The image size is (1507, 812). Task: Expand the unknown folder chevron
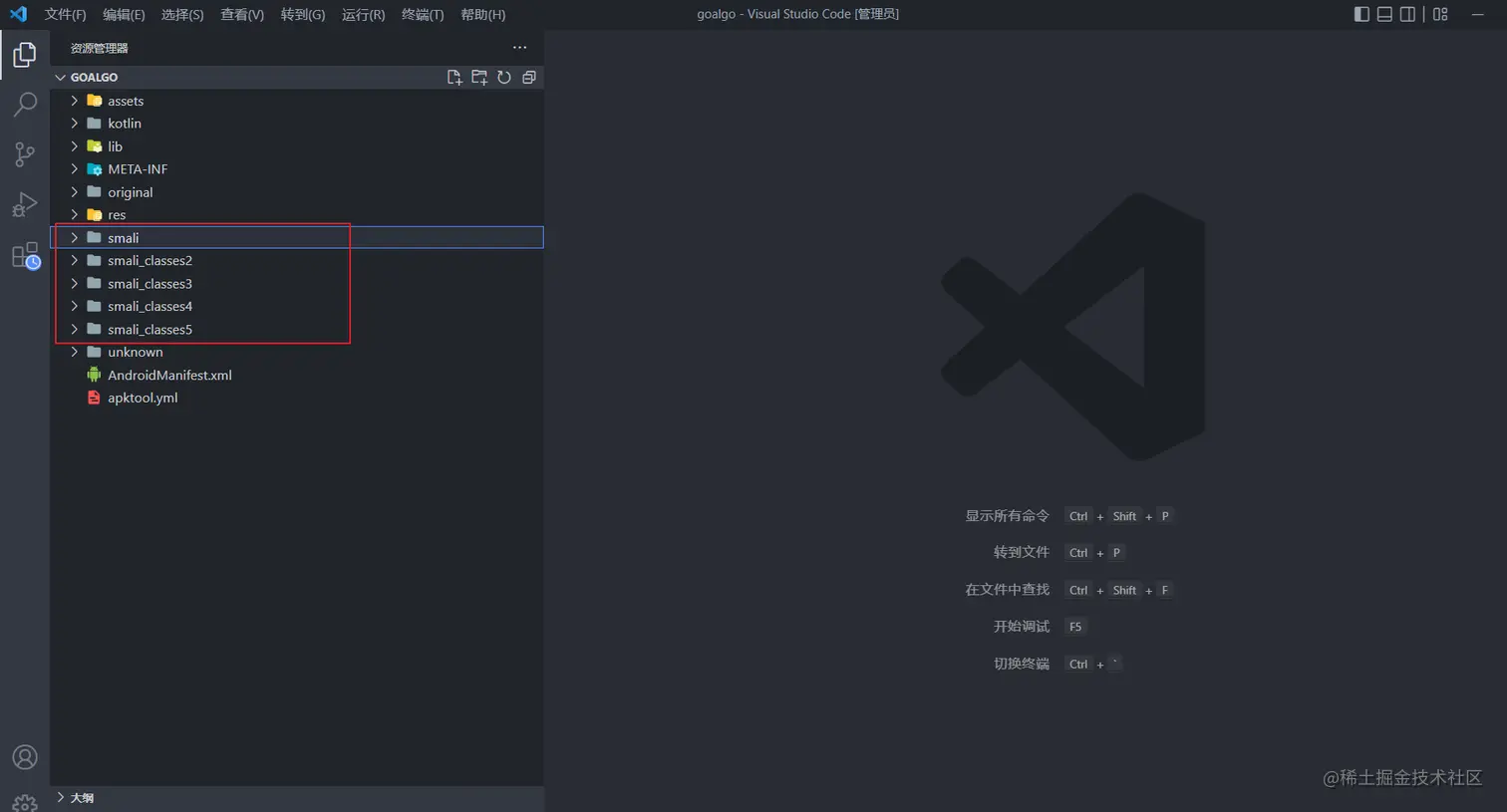[x=74, y=352]
